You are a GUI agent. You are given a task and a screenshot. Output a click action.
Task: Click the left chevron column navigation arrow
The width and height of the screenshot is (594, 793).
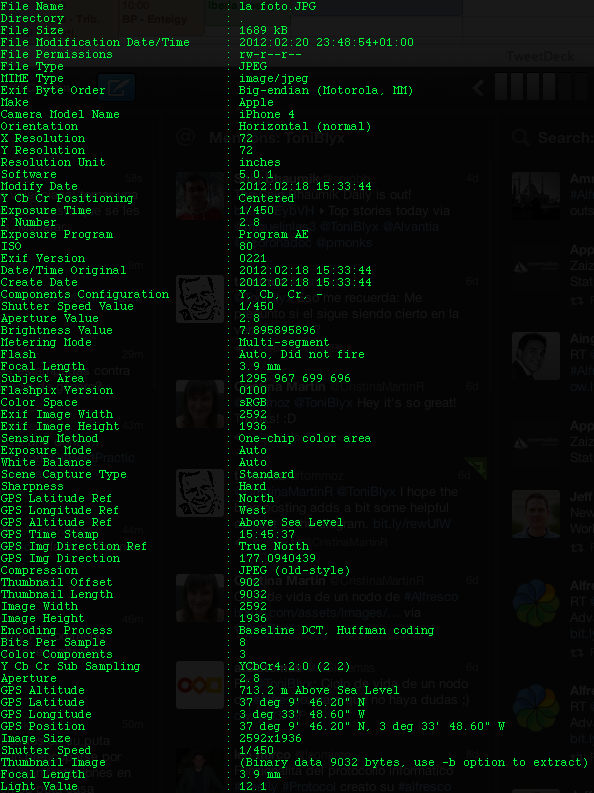pos(478,88)
